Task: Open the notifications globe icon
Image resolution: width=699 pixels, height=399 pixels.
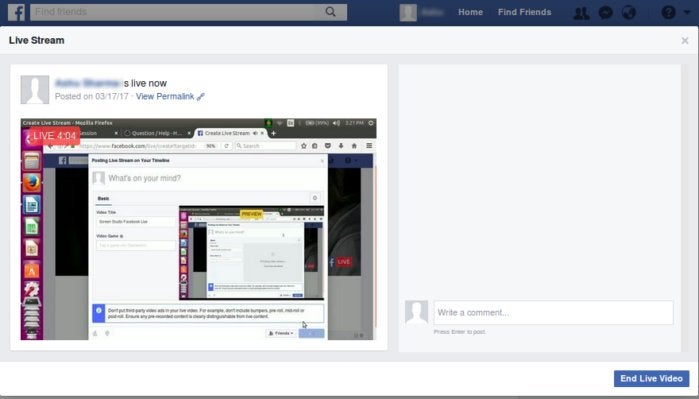Action: click(x=629, y=12)
